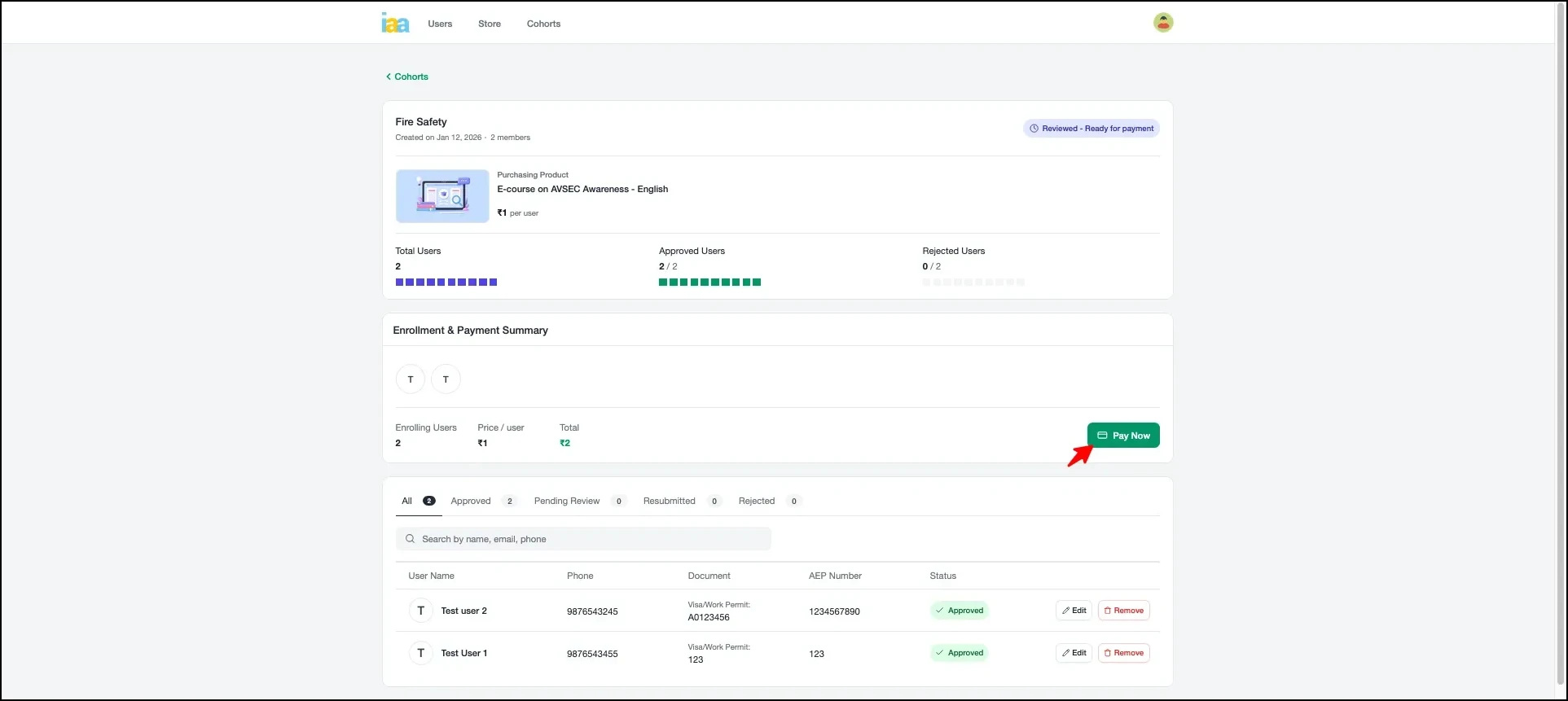Image resolution: width=1568 pixels, height=701 pixels.
Task: Click the IAA logo in header
Action: click(x=395, y=23)
